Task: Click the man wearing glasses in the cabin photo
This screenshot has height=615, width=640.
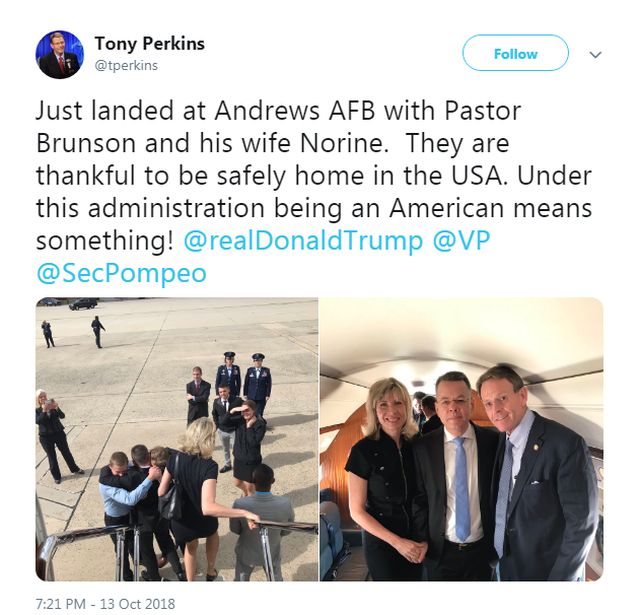Action: 453,475
